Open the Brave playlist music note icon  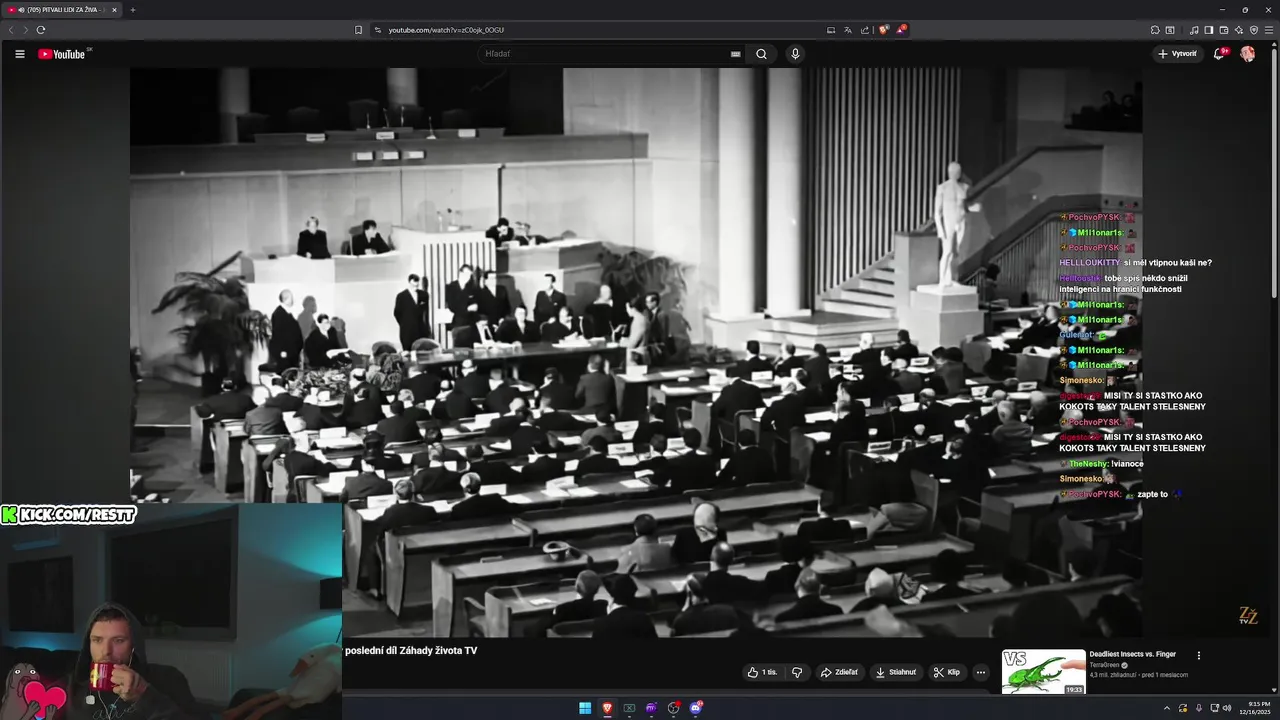(x=1194, y=30)
